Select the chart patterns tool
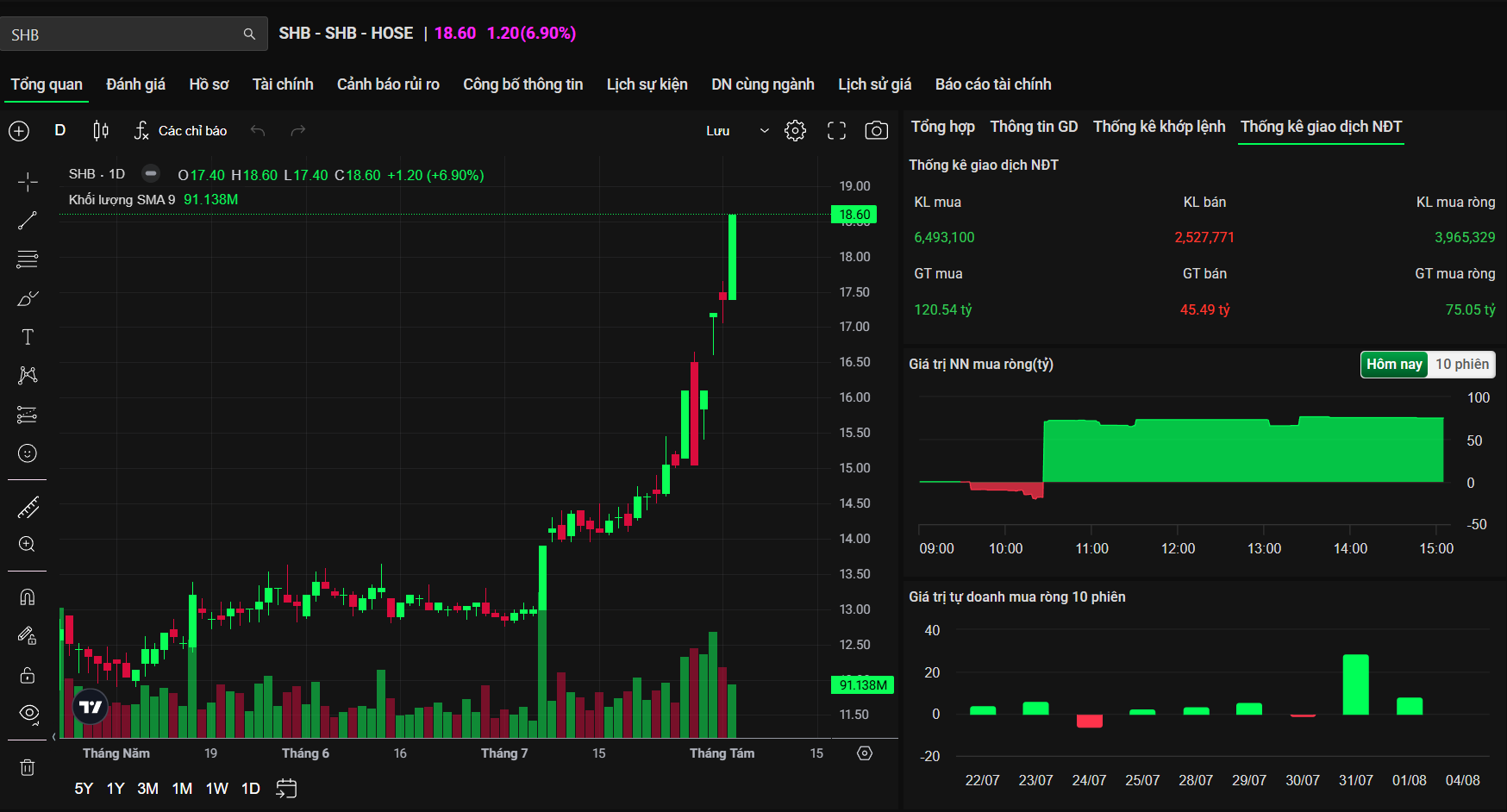Image resolution: width=1507 pixels, height=812 pixels. (x=28, y=375)
